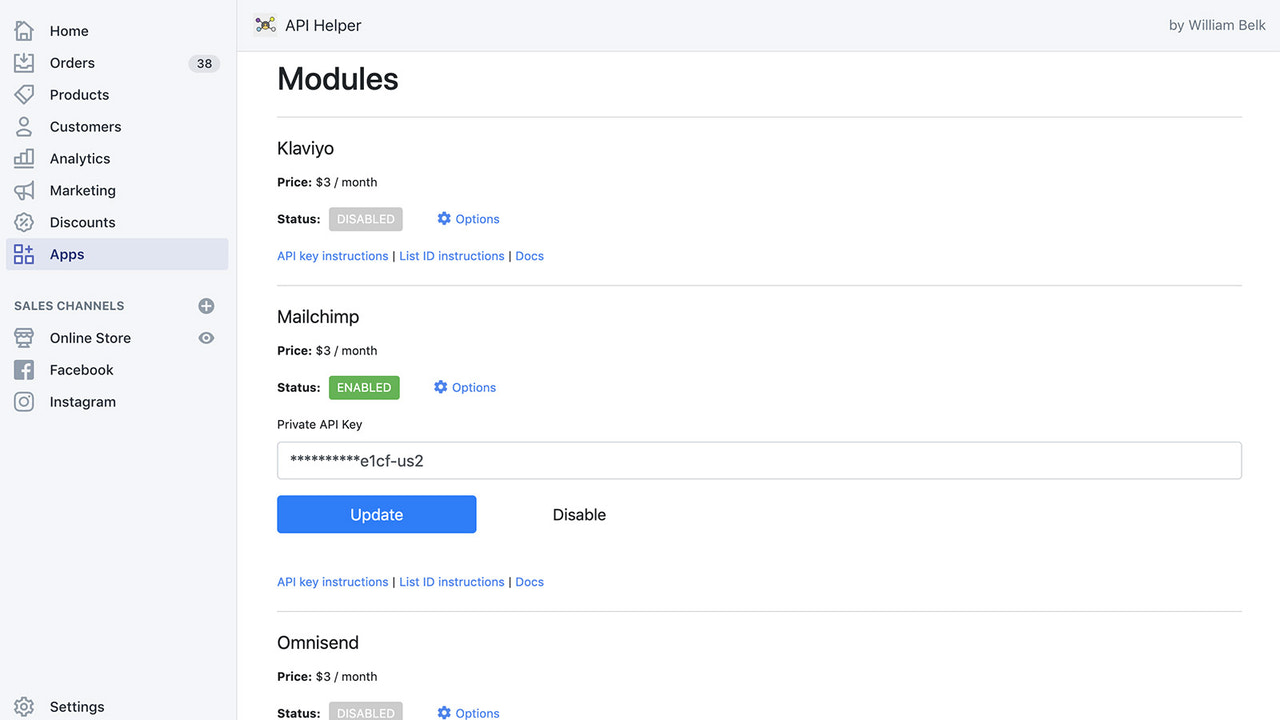The height and width of the screenshot is (720, 1280).
Task: Open the Facebook sales channel icon
Action: click(x=23, y=369)
